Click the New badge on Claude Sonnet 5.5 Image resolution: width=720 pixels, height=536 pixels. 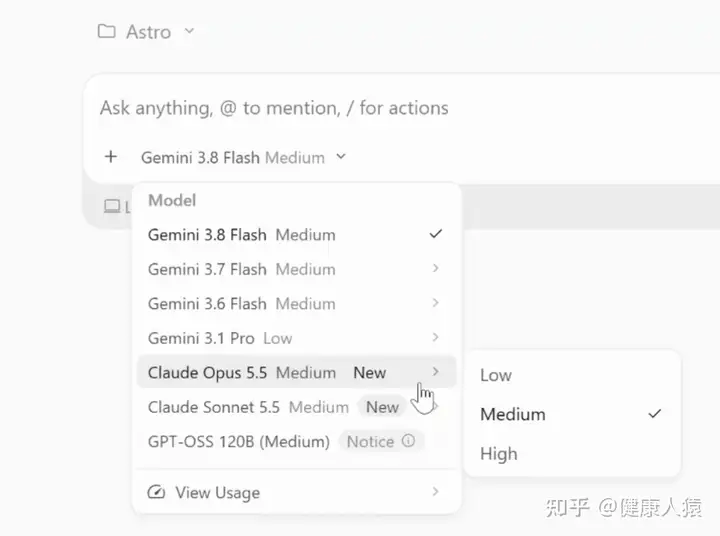382,407
